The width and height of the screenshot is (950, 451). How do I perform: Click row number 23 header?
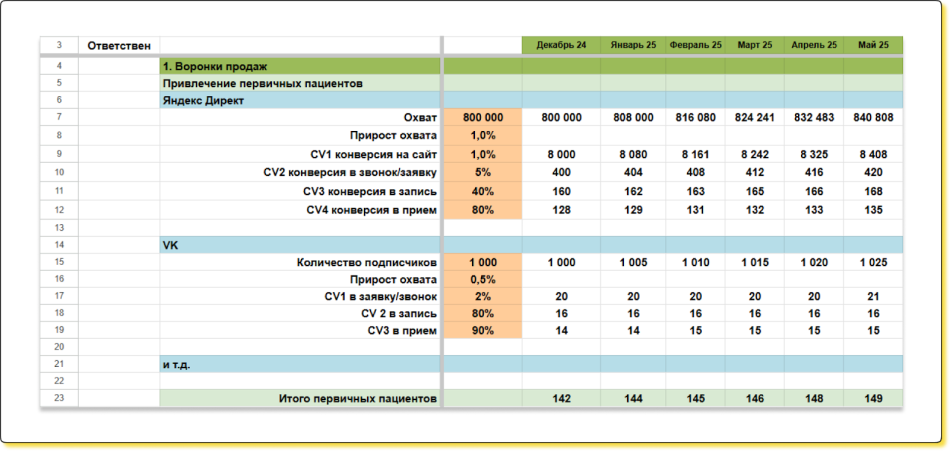coord(59,399)
